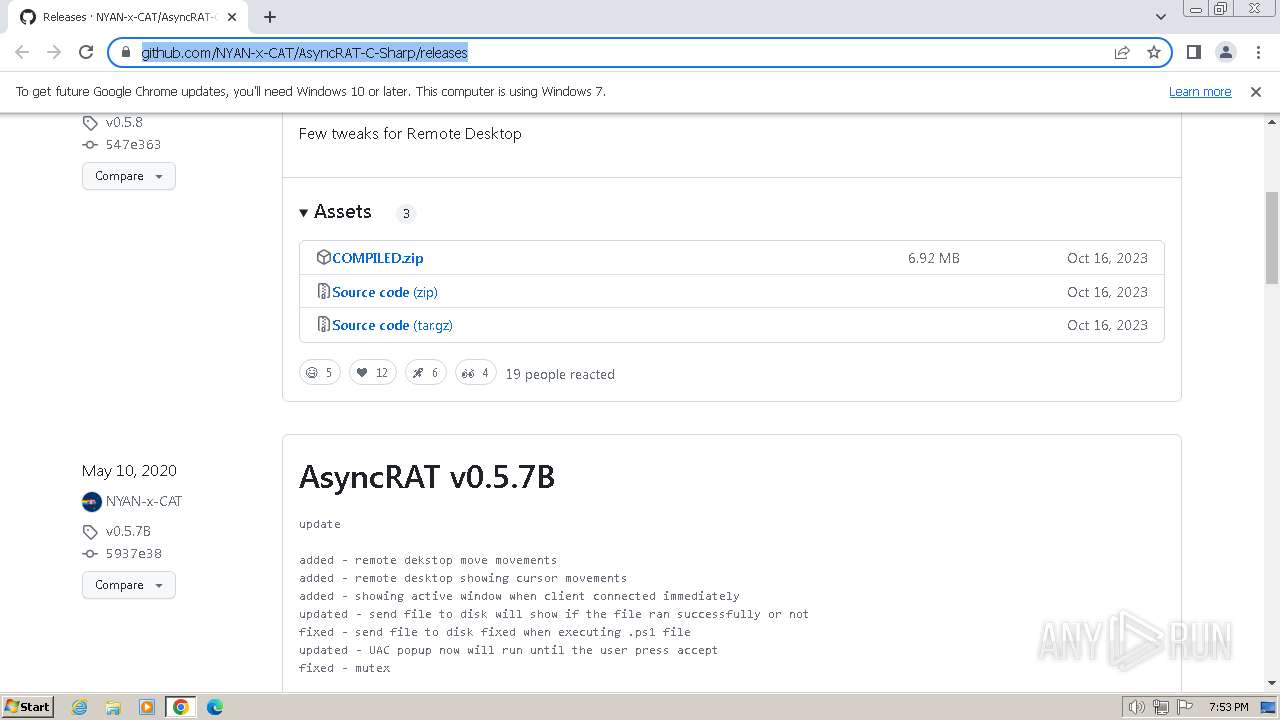Screen dimensions: 1280x720
Task: Open the Windows Start menu
Action: (x=28, y=706)
